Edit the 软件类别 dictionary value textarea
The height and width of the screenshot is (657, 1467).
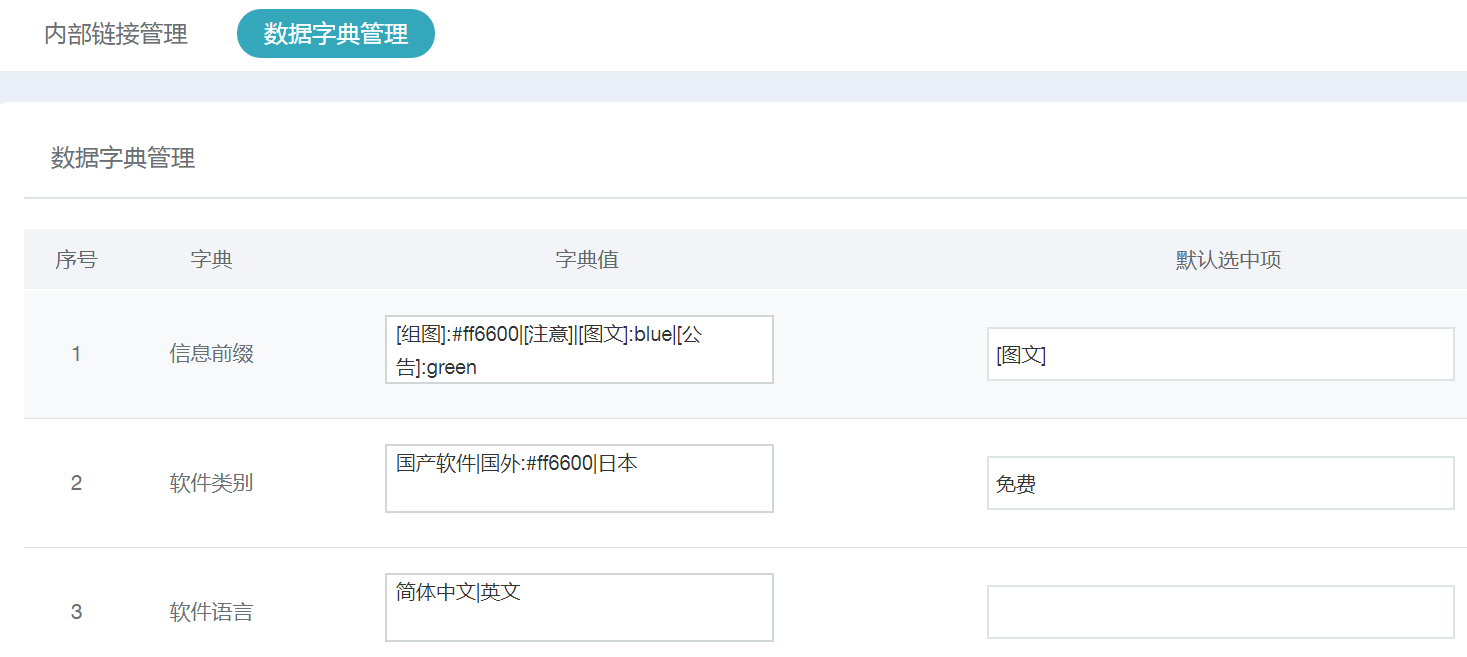point(579,488)
